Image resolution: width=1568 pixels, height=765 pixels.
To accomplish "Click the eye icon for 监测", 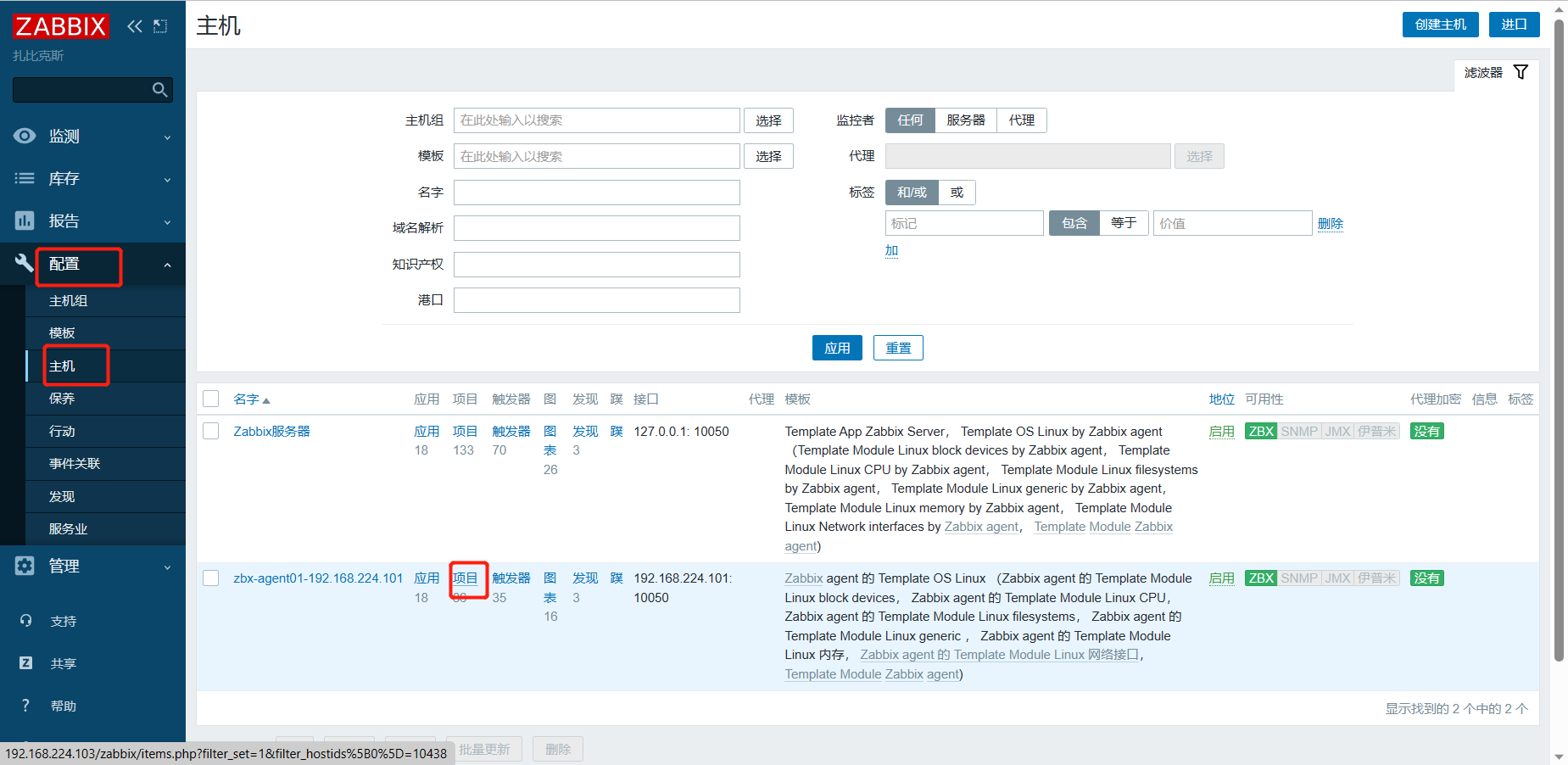I will tap(25, 136).
